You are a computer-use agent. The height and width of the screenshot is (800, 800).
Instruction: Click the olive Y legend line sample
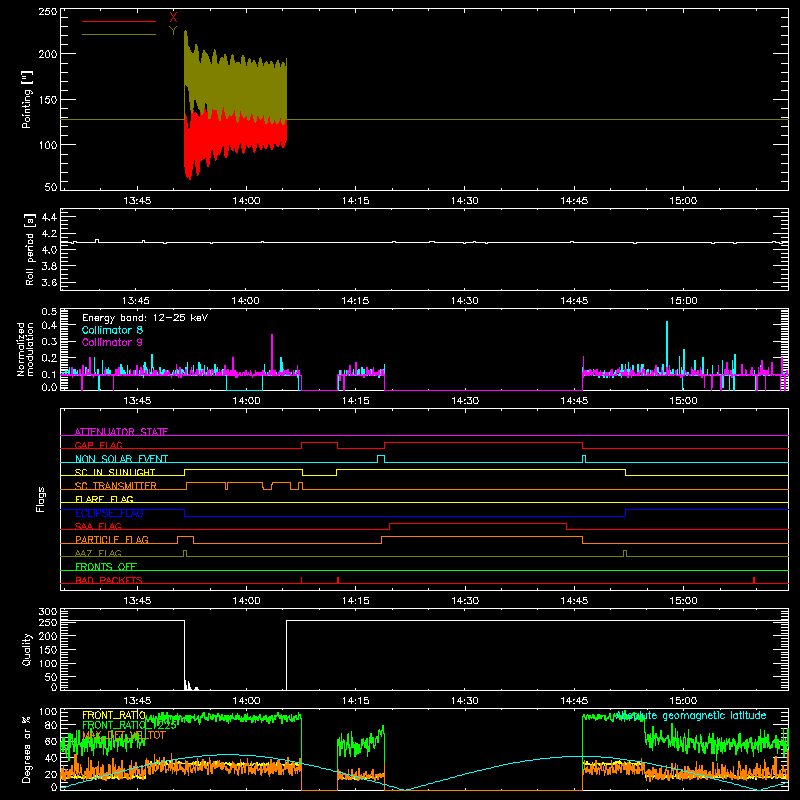(x=119, y=35)
